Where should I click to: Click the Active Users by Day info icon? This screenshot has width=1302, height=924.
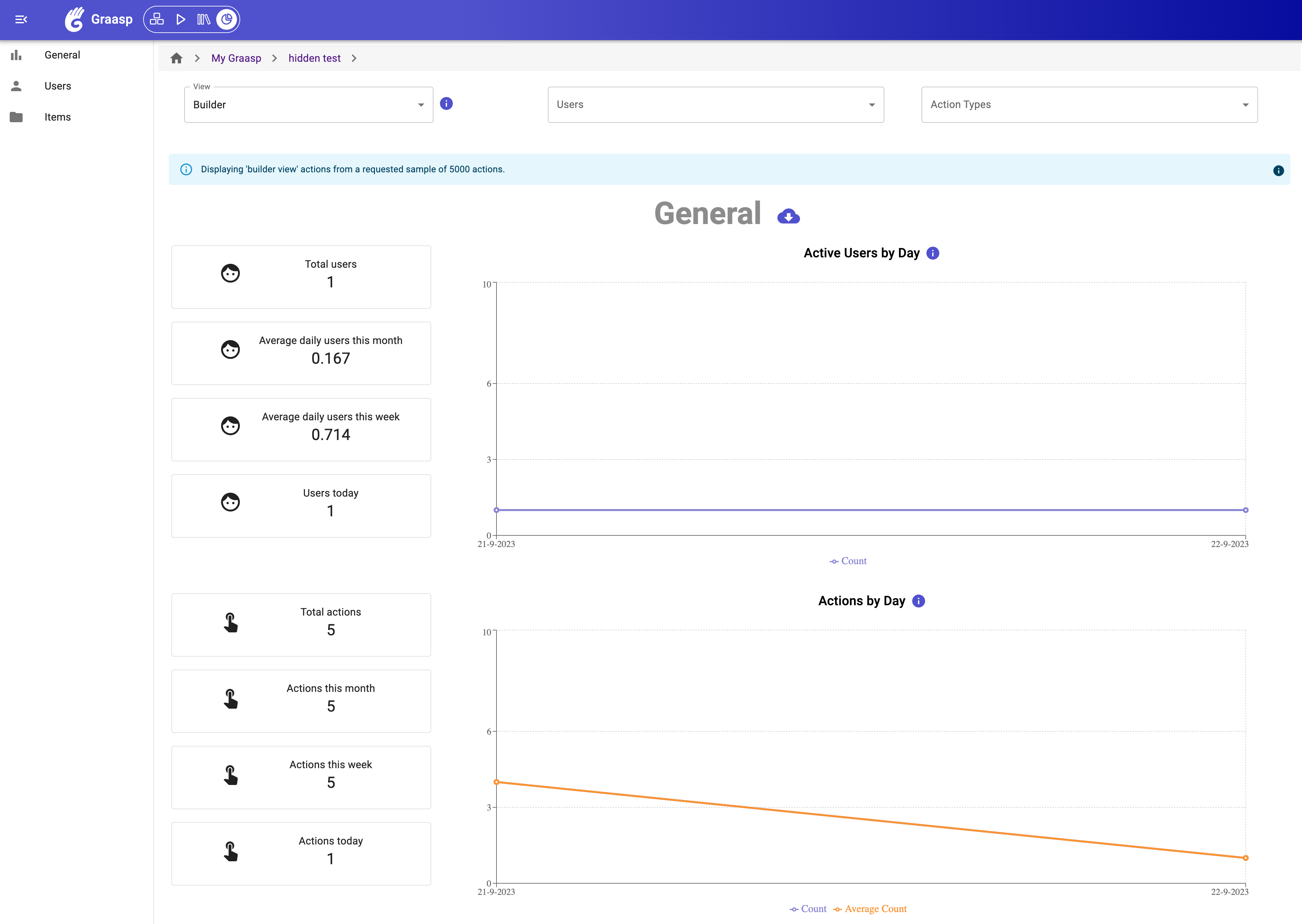coord(933,253)
